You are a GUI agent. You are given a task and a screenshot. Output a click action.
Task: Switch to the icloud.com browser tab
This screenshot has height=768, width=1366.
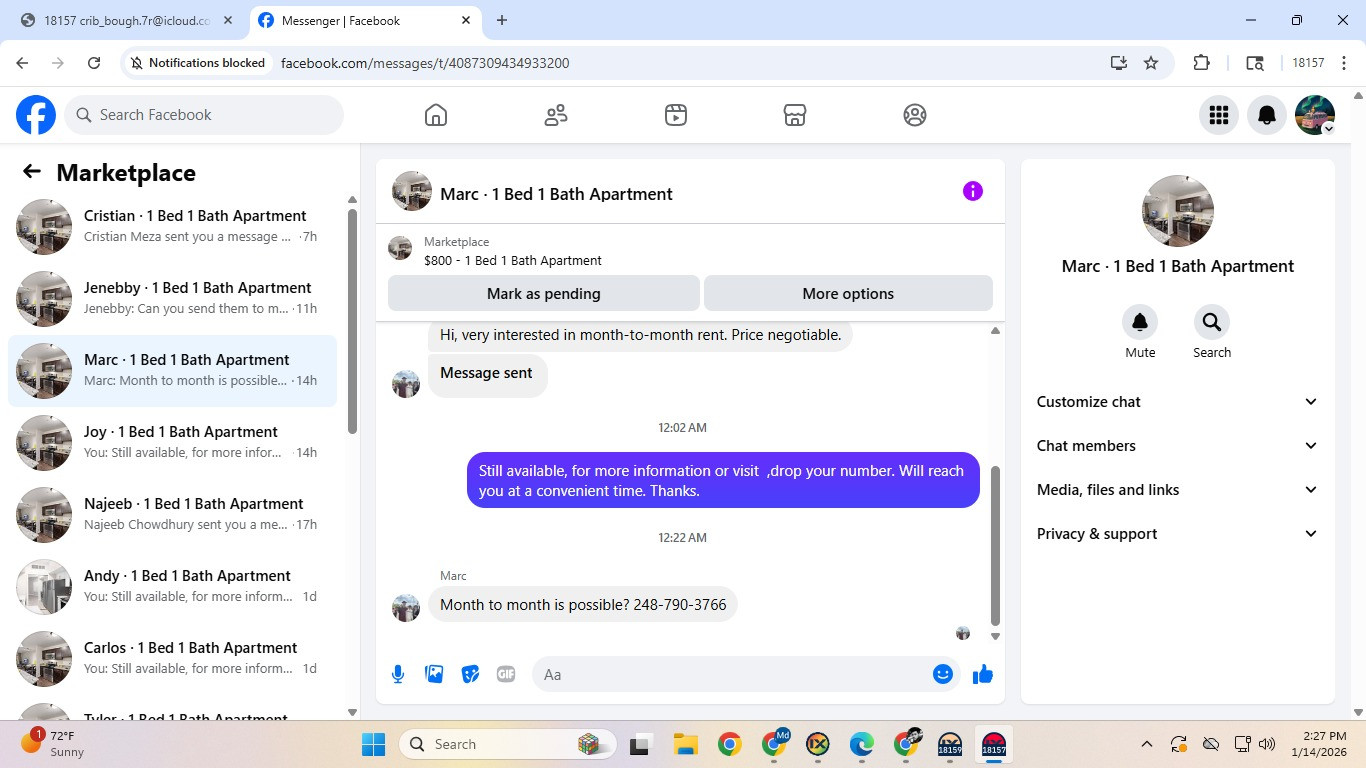tap(127, 20)
